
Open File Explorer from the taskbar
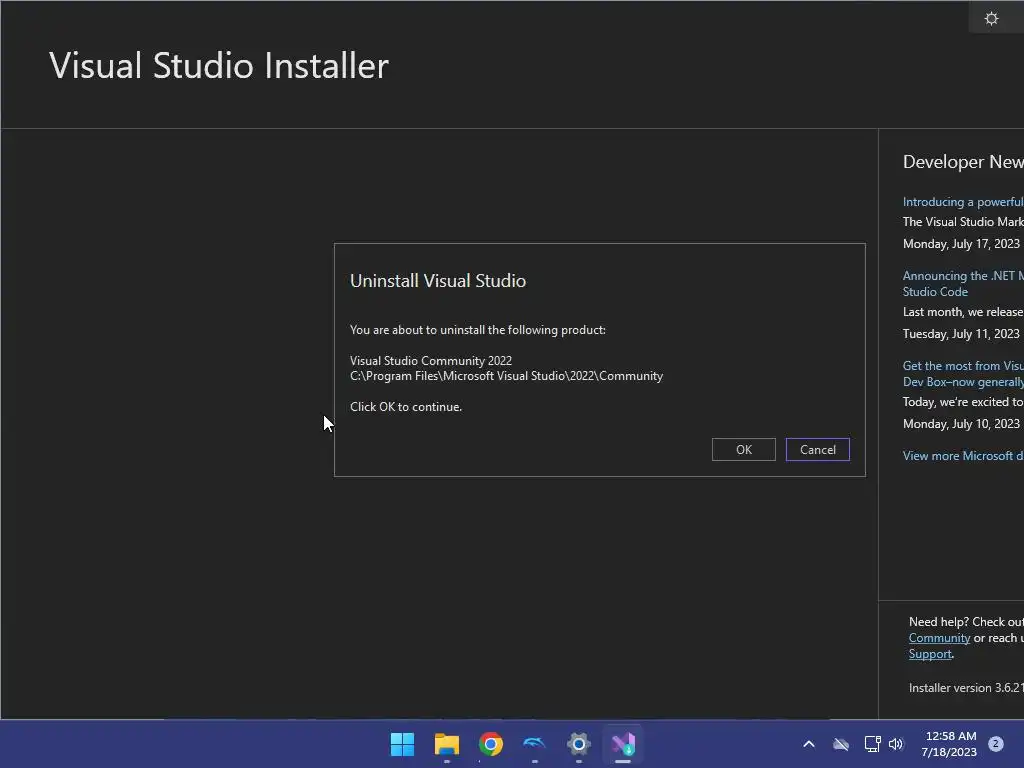tap(447, 744)
